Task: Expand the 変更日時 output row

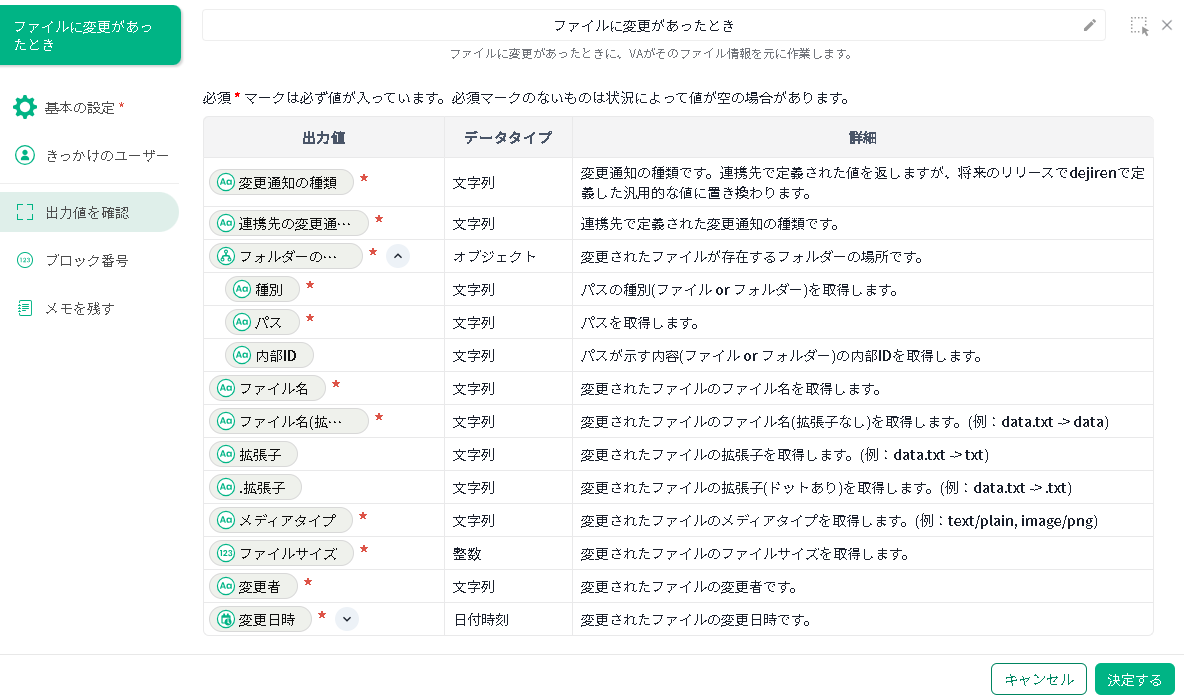Action: click(346, 619)
